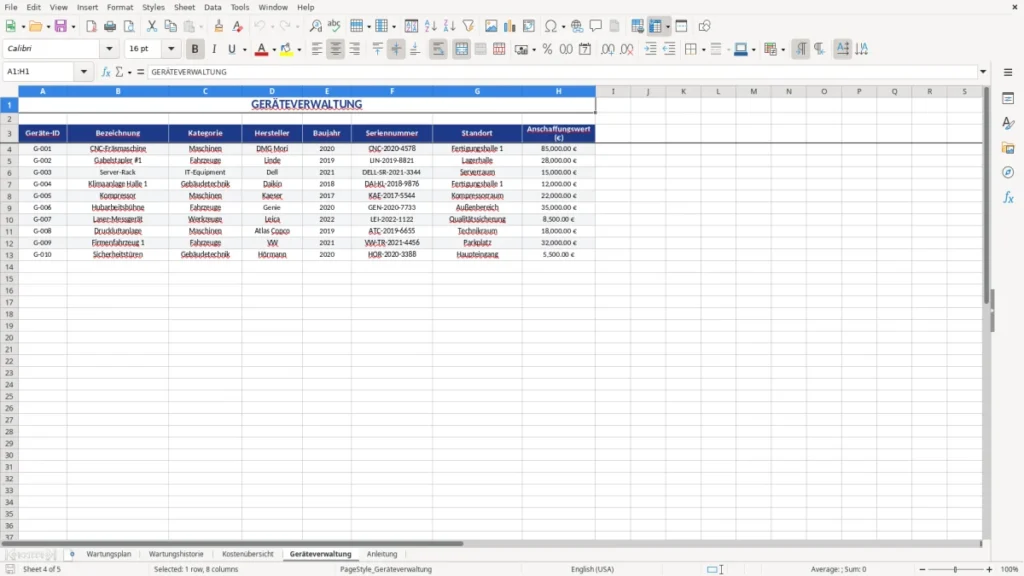Switch to the Wartungsplan sheet tab
Viewport: 1024px width, 576px height.
coord(108,554)
